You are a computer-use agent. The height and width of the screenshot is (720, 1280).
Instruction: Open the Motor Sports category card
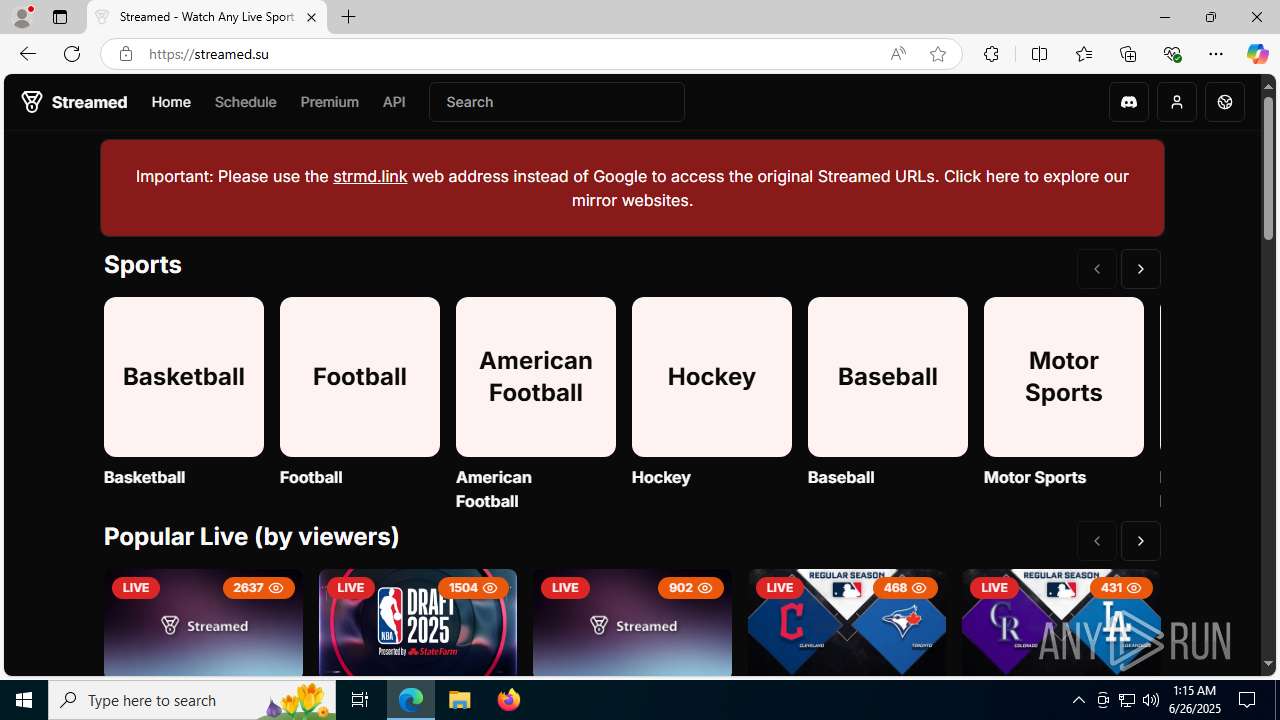point(1064,377)
